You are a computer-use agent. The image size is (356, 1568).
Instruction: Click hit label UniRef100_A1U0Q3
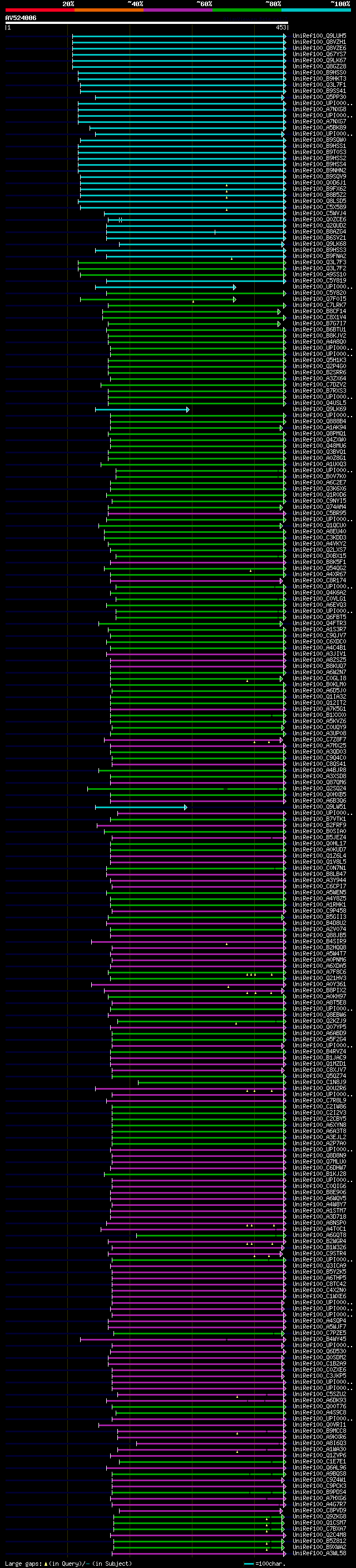click(x=319, y=464)
